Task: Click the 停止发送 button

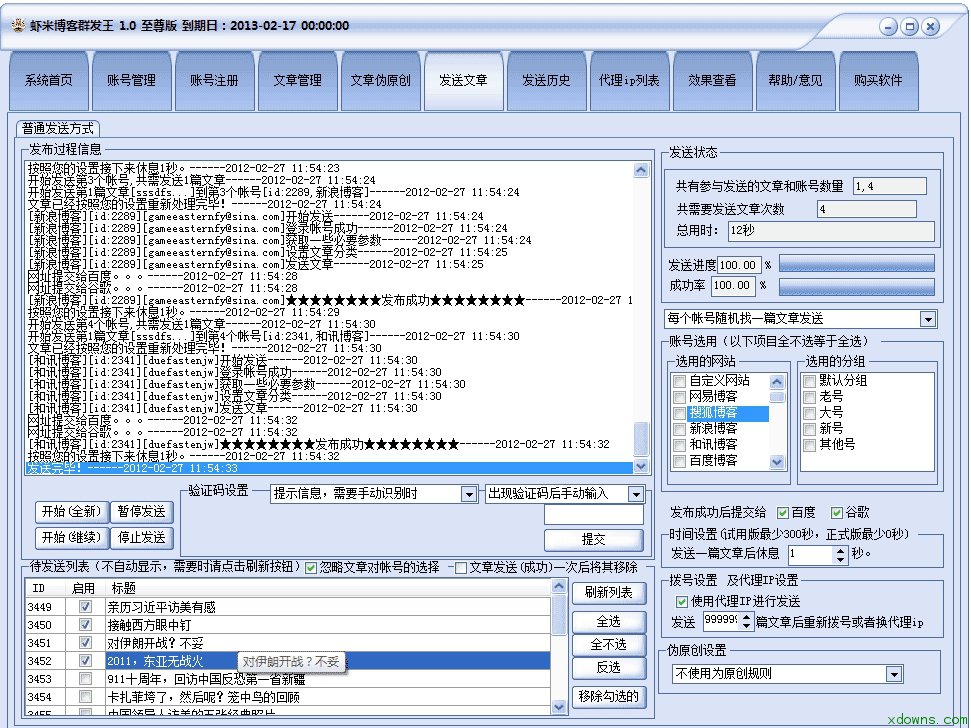Action: (x=142, y=537)
